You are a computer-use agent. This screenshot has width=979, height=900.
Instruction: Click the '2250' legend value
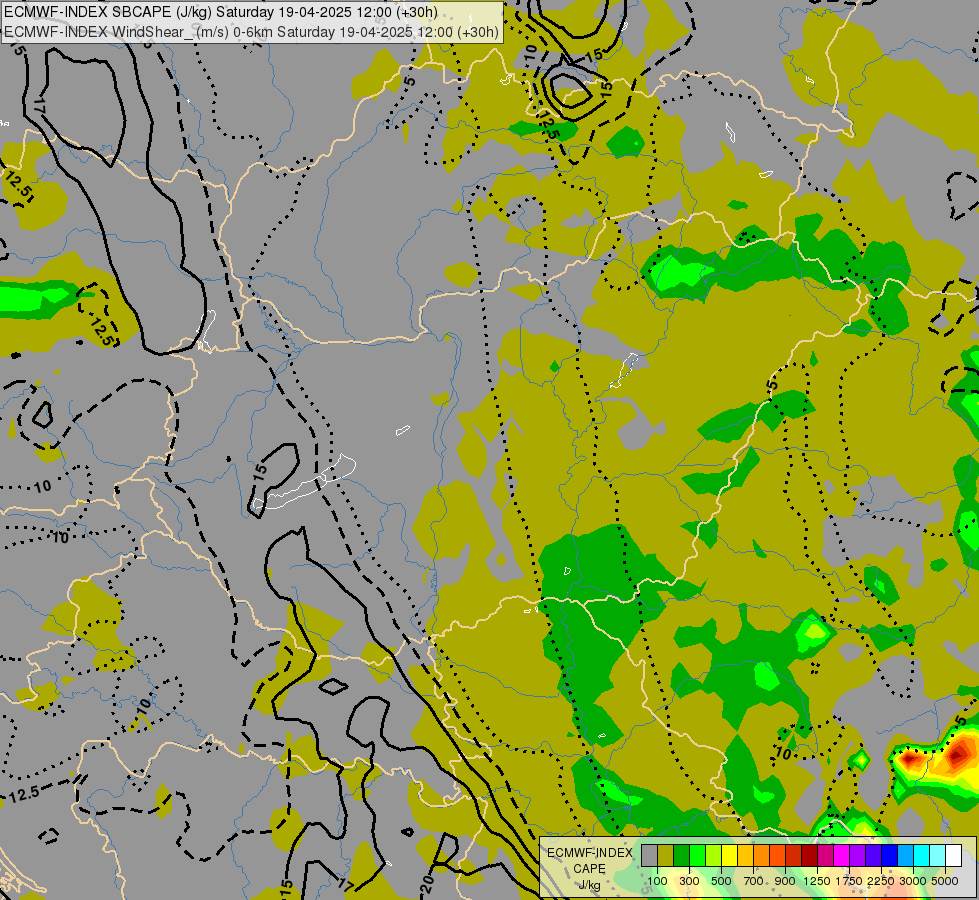click(x=881, y=881)
